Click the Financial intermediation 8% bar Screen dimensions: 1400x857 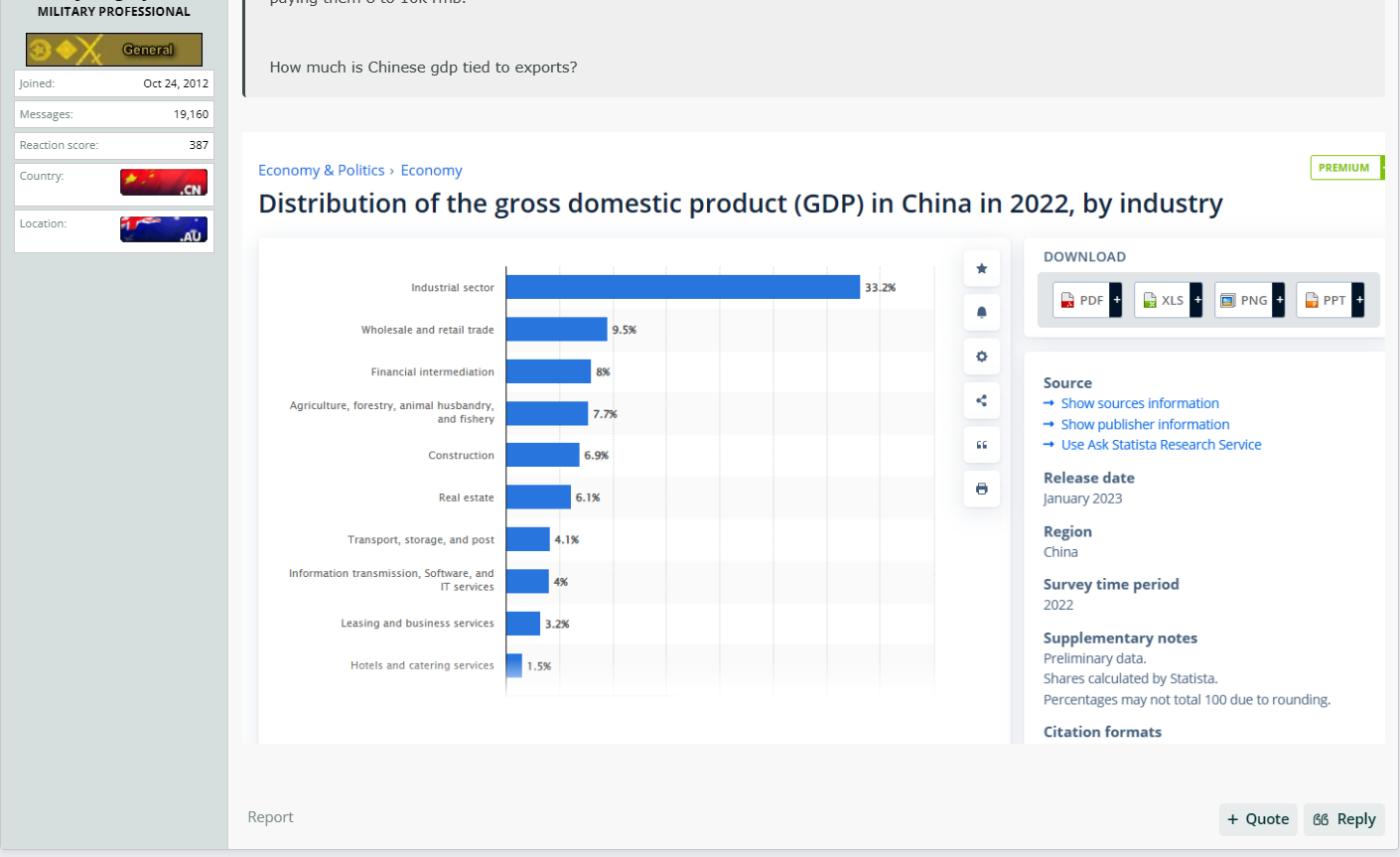549,371
